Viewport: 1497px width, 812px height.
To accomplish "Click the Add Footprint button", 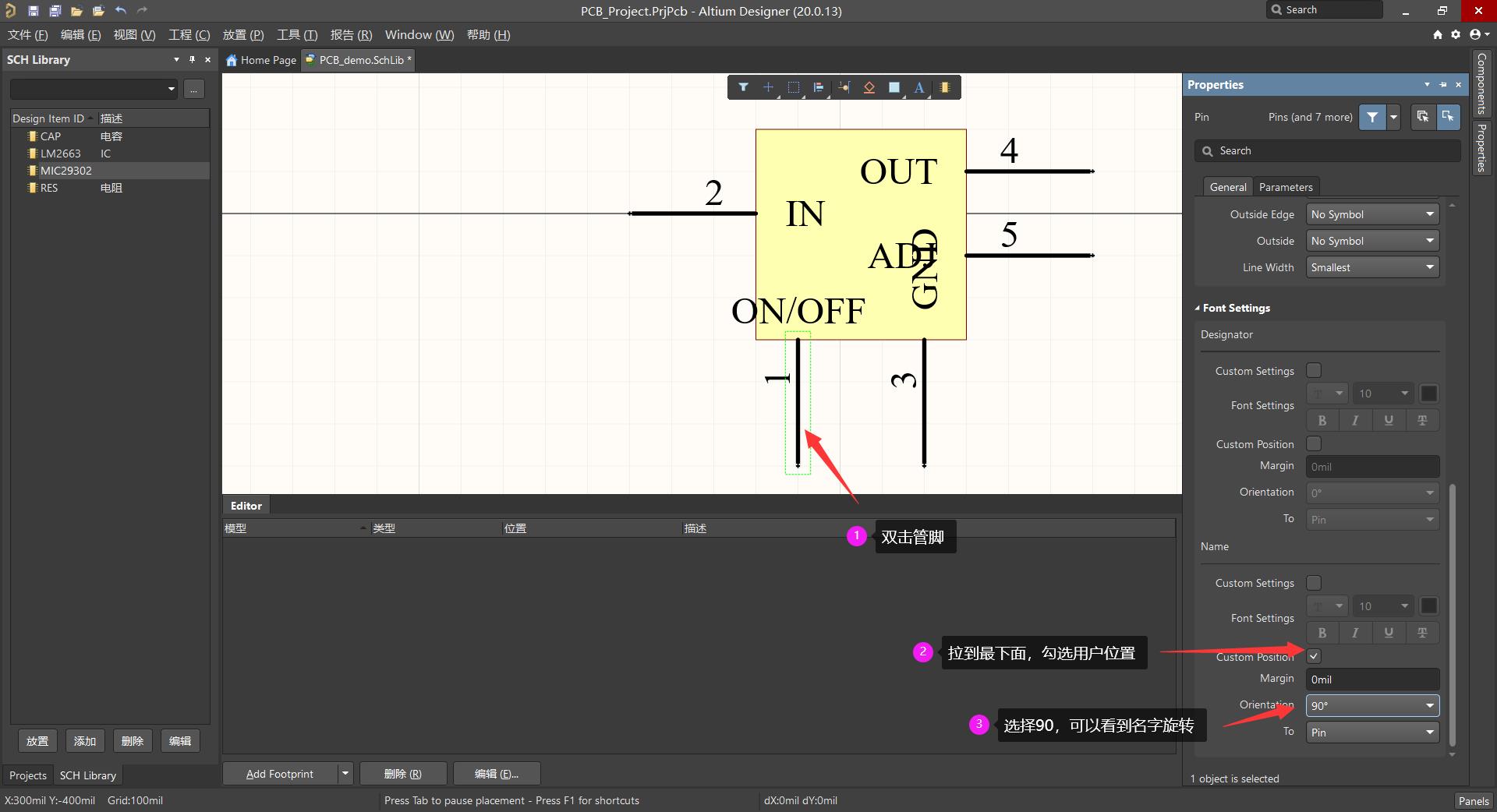I will point(280,774).
